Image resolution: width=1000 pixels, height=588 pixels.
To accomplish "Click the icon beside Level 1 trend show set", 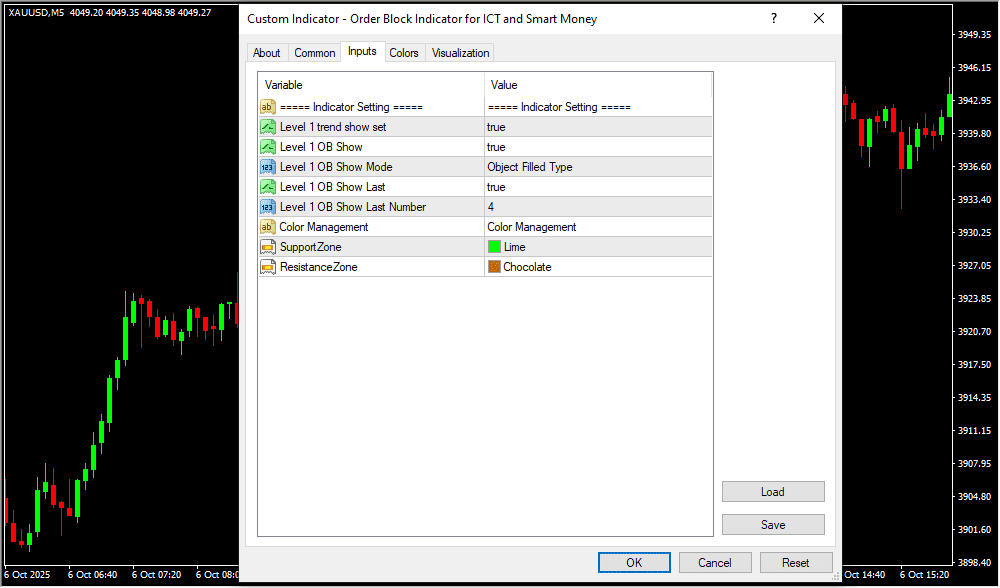I will 268,127.
